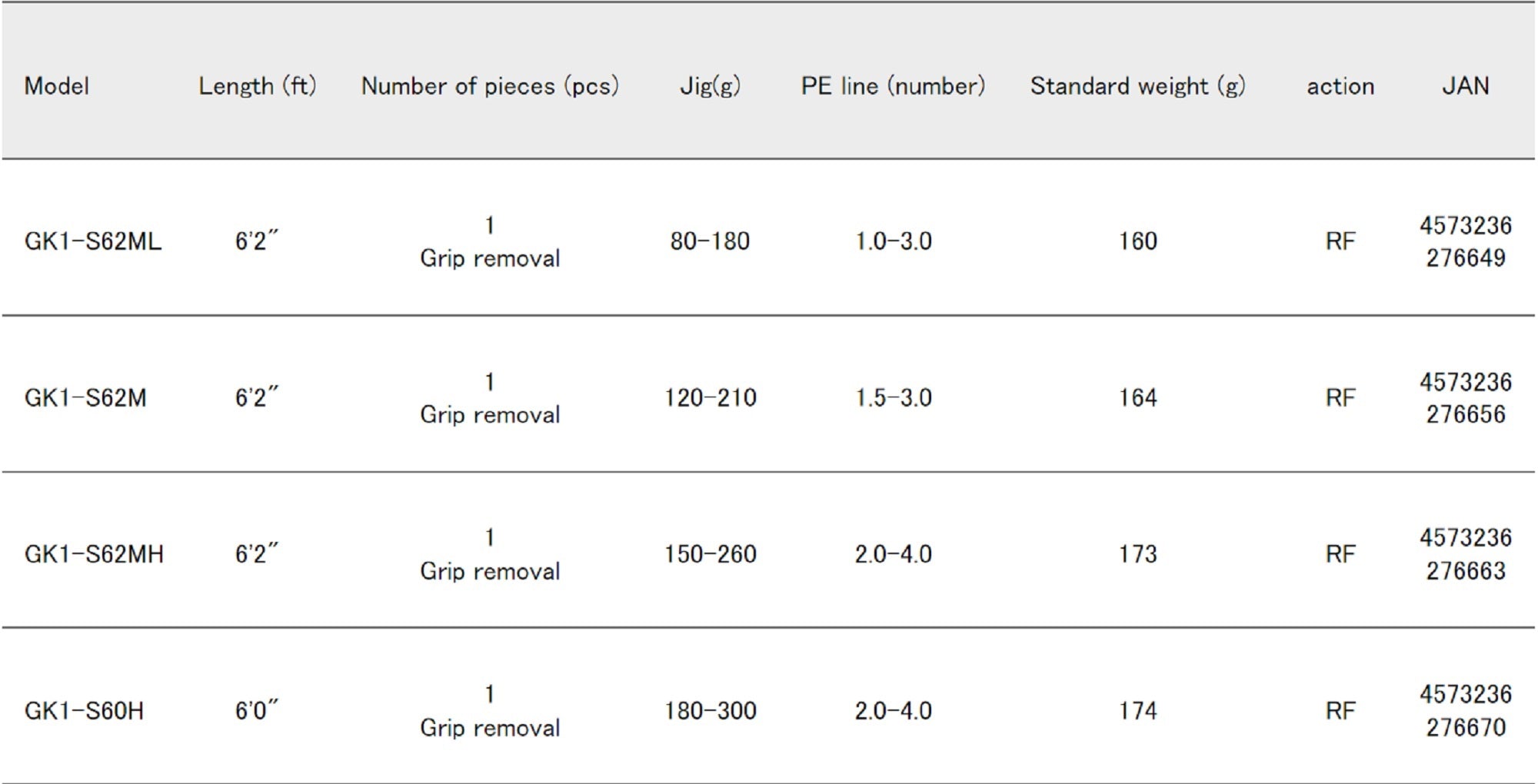Click the 1.5-3.0 PE line value
Viewport: 1538px width, 784px height.
pyautogui.click(x=893, y=398)
